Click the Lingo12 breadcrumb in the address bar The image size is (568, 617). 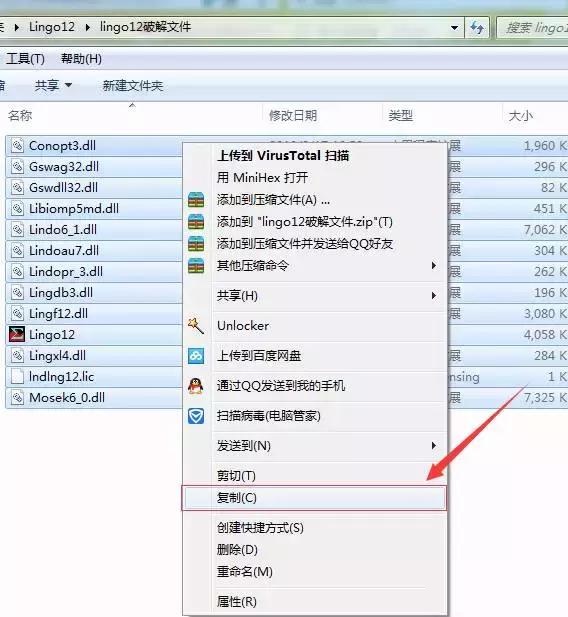(52, 27)
